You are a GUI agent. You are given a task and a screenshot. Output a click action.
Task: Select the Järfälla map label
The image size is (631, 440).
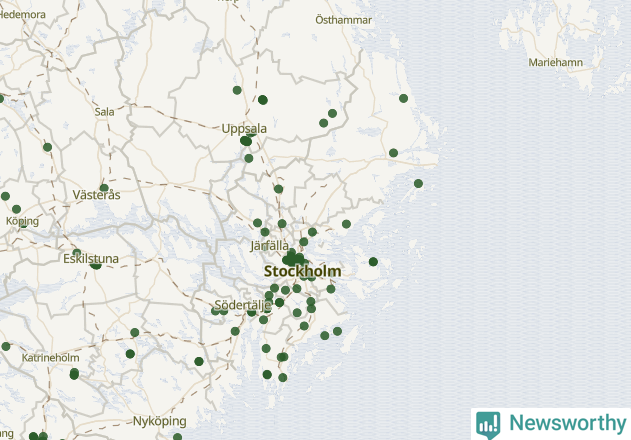[270, 246]
